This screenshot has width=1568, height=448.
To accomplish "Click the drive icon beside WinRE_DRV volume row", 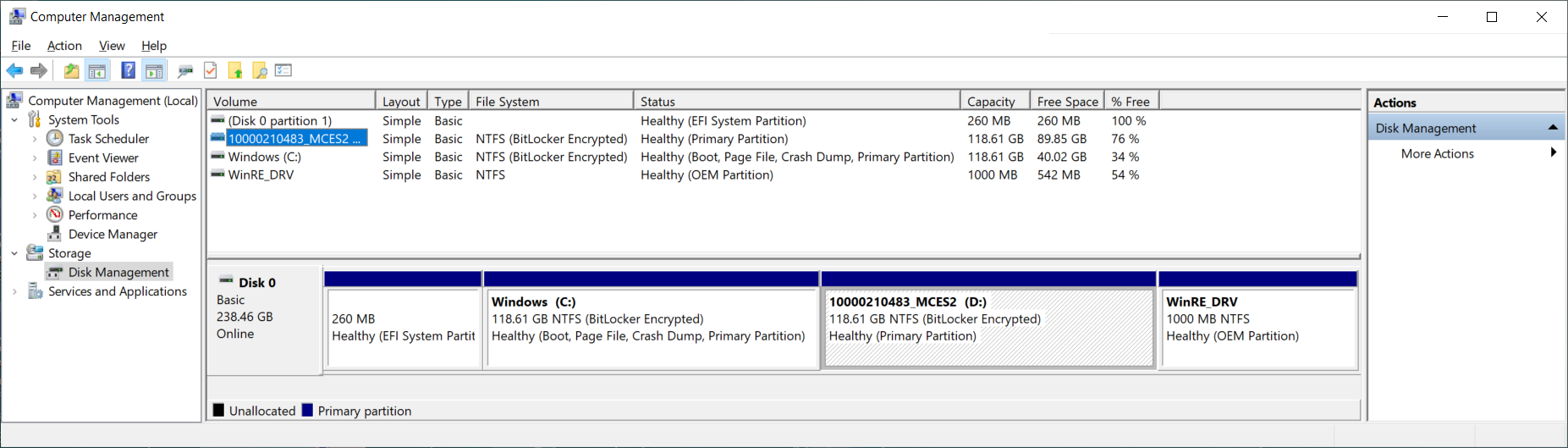I will point(217,174).
